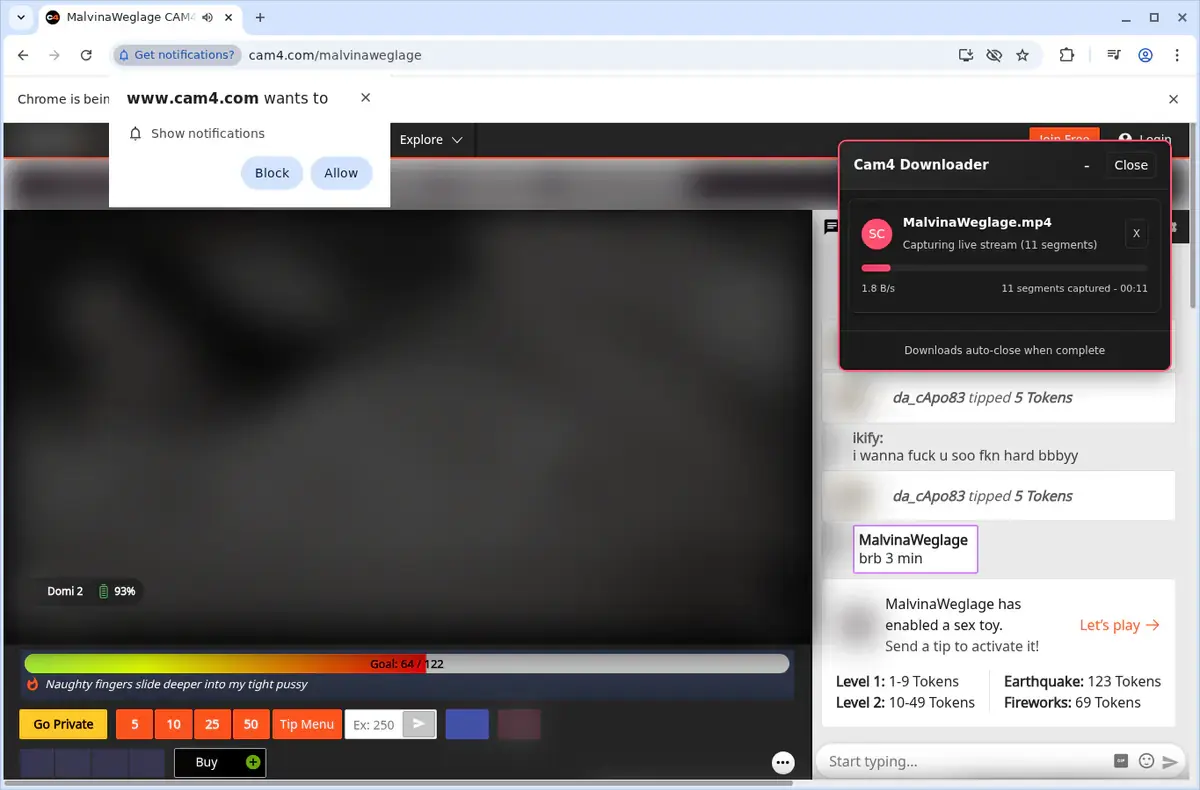The image size is (1200, 790).
Task: Tip 25 tokens
Action: pos(212,724)
